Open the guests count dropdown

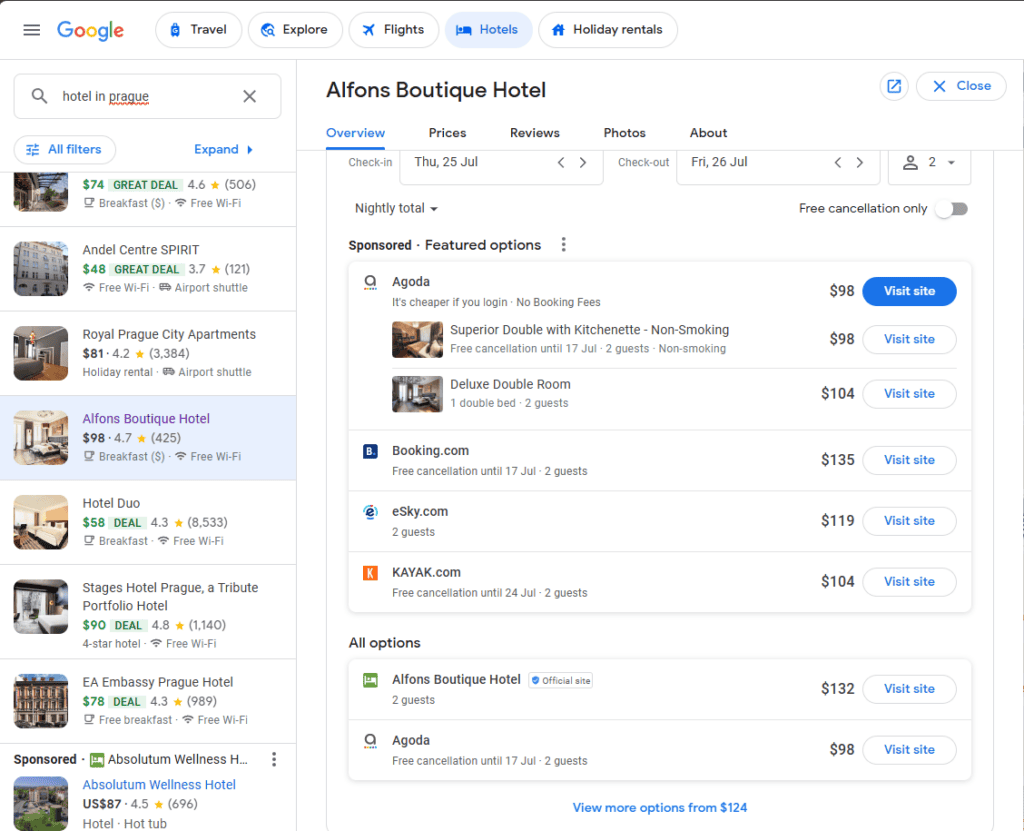(930, 163)
